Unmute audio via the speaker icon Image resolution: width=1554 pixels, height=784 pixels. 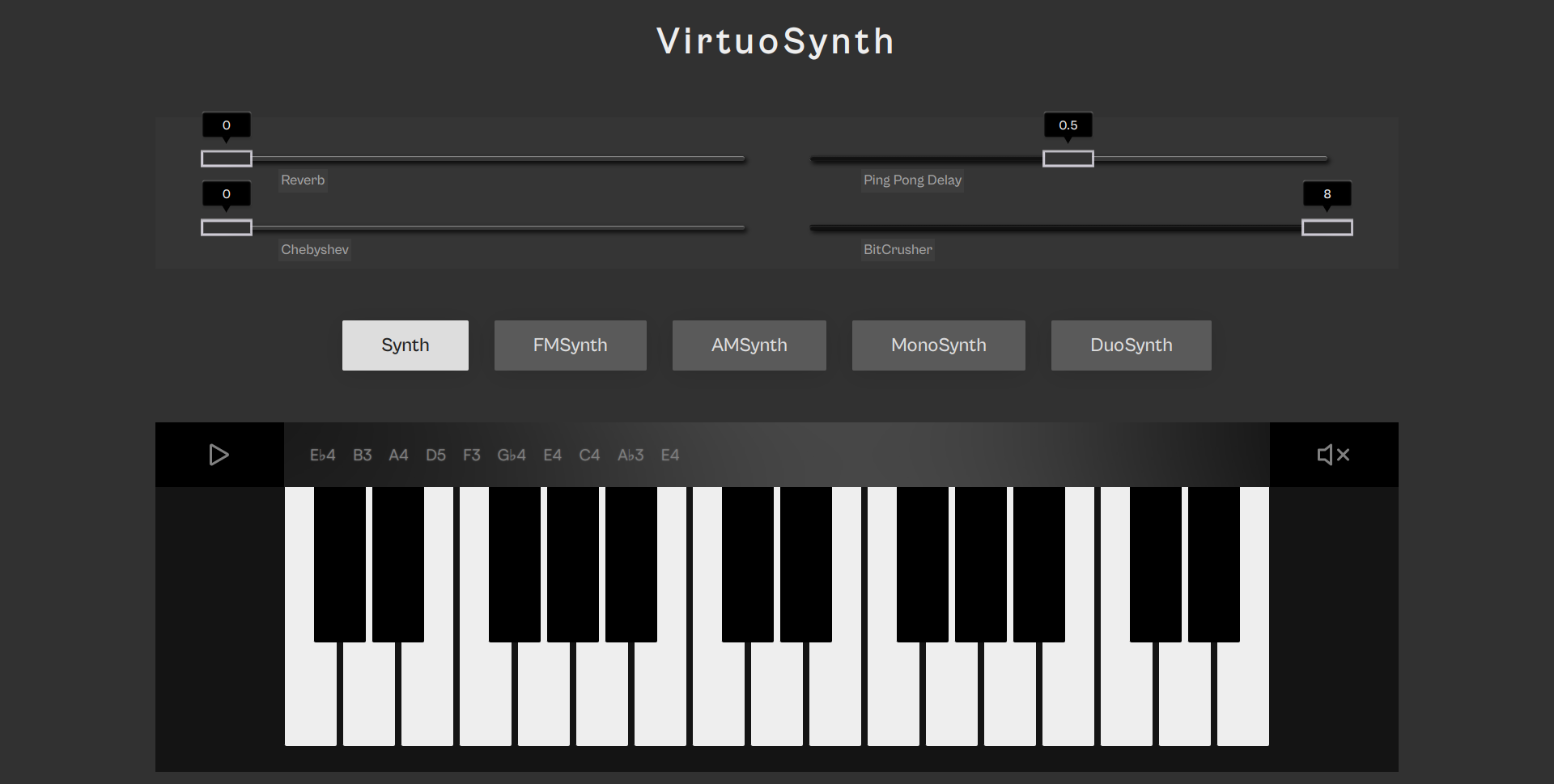coord(1332,455)
